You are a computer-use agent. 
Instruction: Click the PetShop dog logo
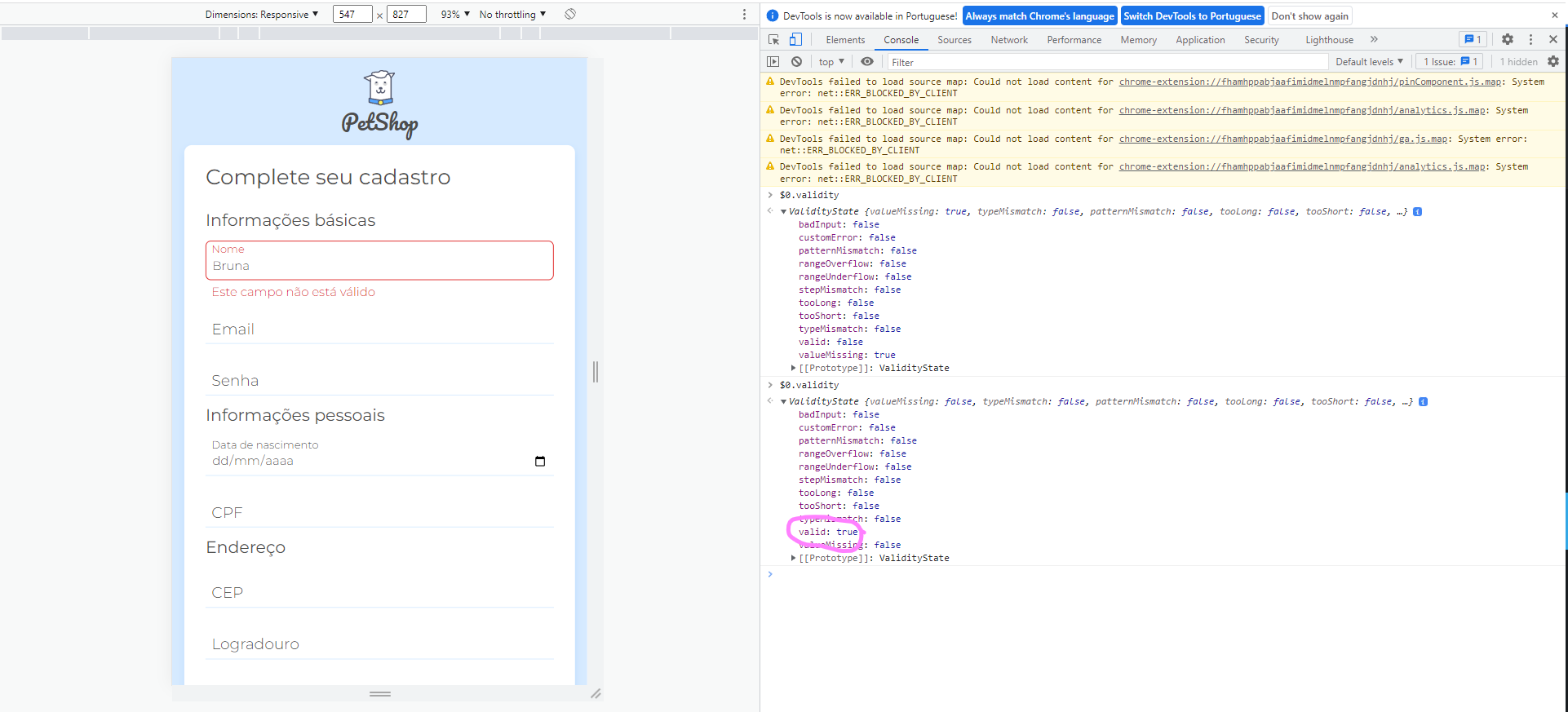point(379,88)
